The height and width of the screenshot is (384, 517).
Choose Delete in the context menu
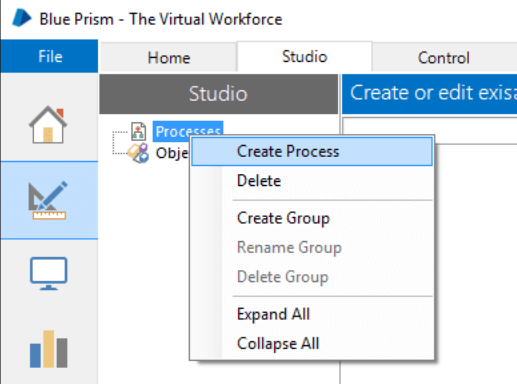pyautogui.click(x=312, y=181)
